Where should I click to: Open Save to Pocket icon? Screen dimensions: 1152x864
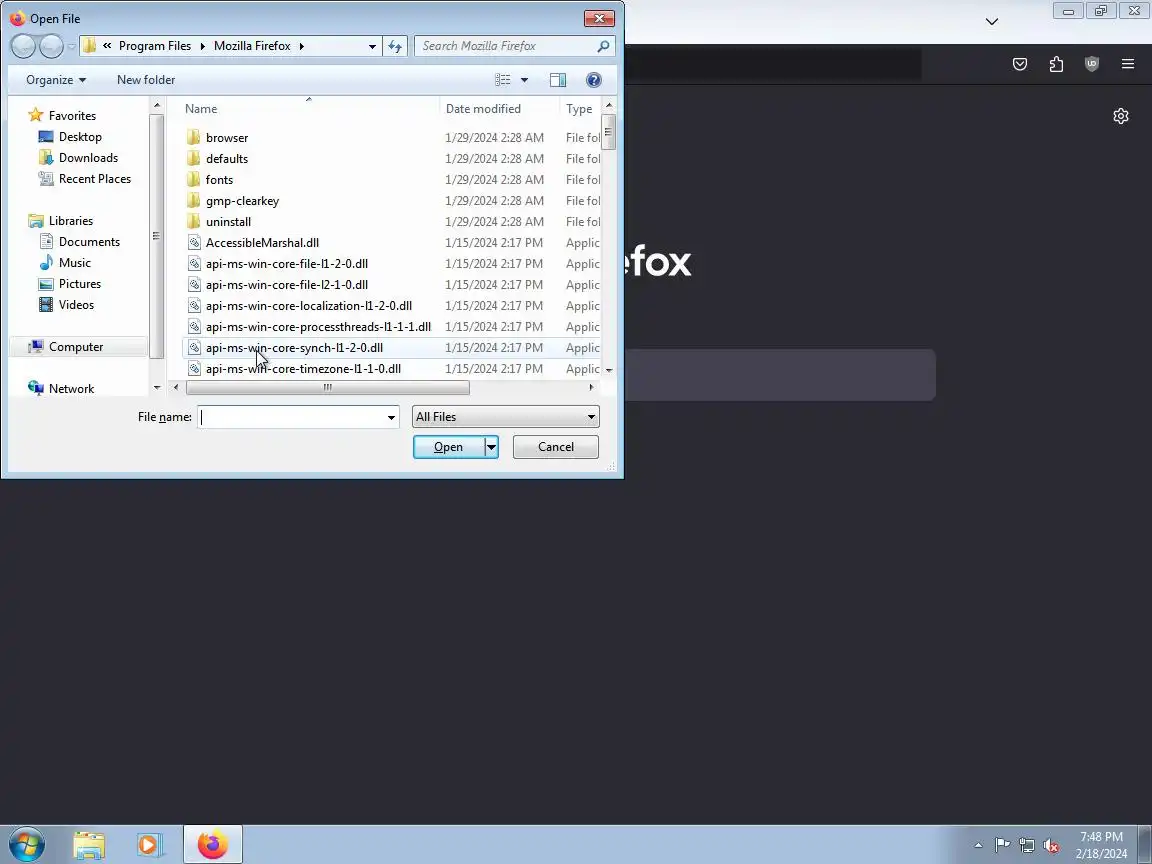pos(1020,64)
